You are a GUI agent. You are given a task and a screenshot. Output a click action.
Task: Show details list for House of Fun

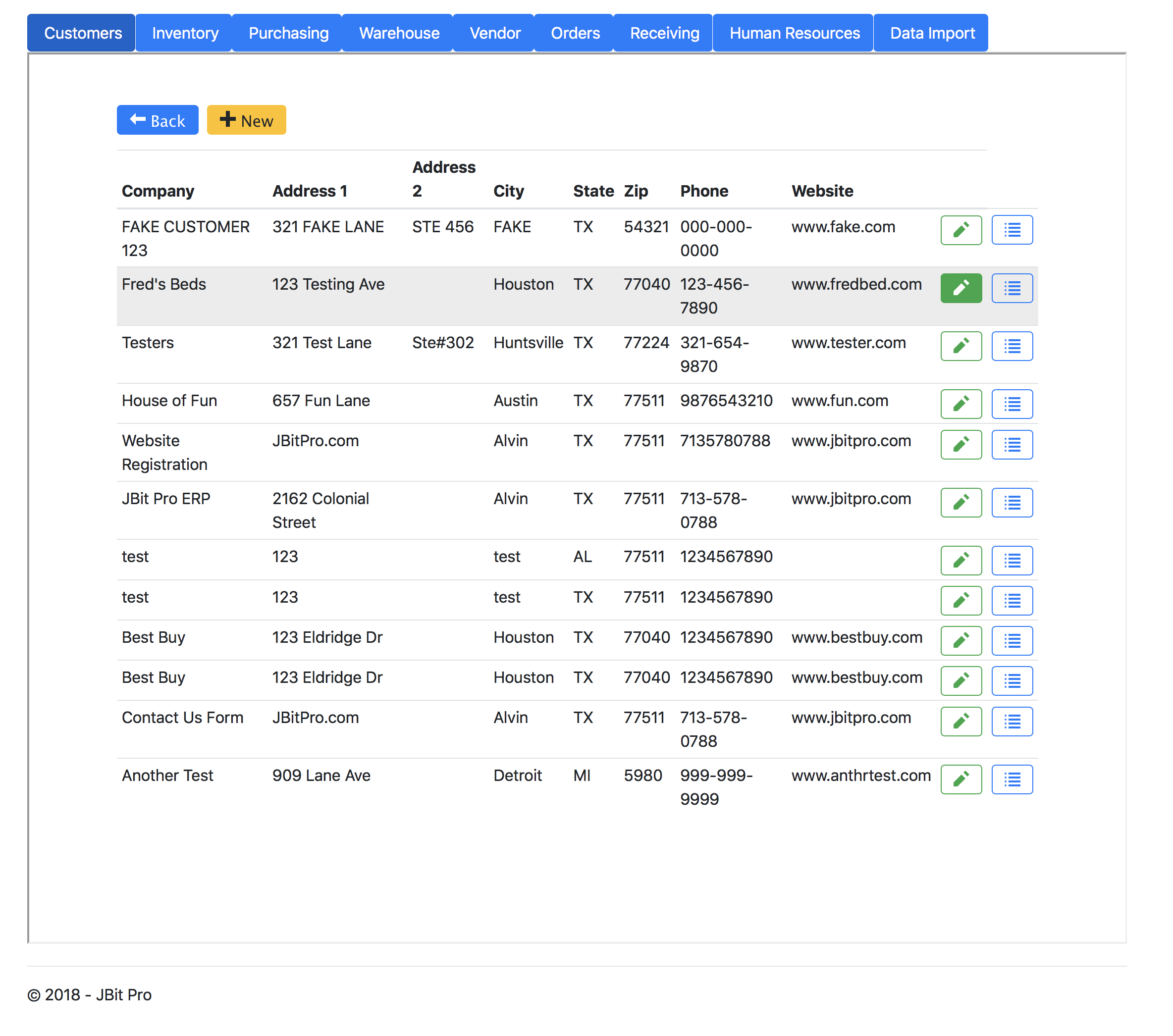(x=1013, y=404)
